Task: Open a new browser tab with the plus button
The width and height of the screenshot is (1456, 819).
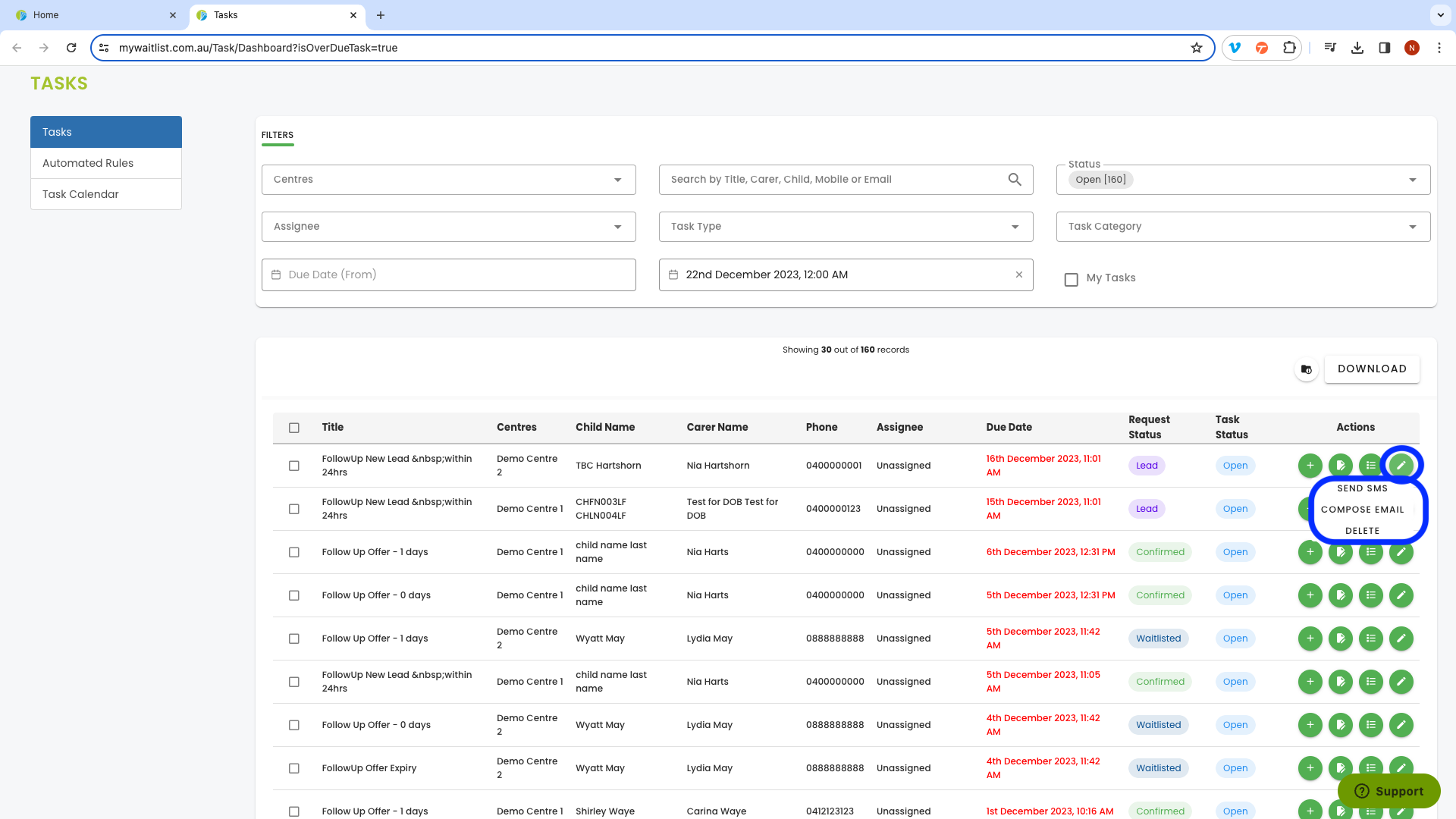Action: (x=381, y=15)
